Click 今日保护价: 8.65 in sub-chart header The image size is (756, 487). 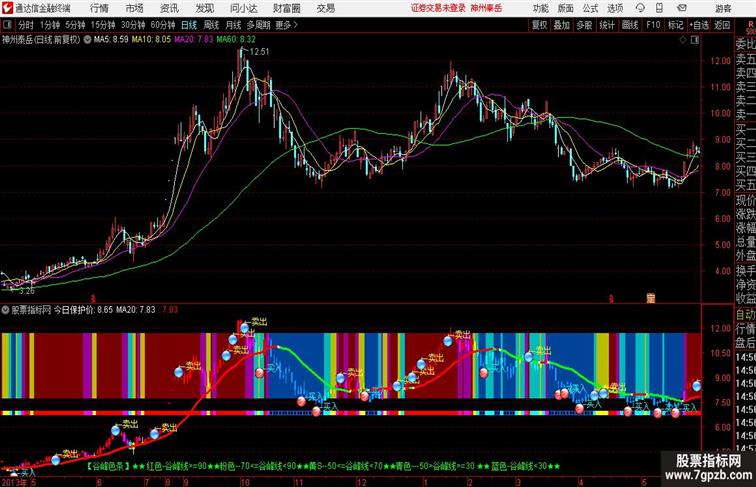coord(83,310)
